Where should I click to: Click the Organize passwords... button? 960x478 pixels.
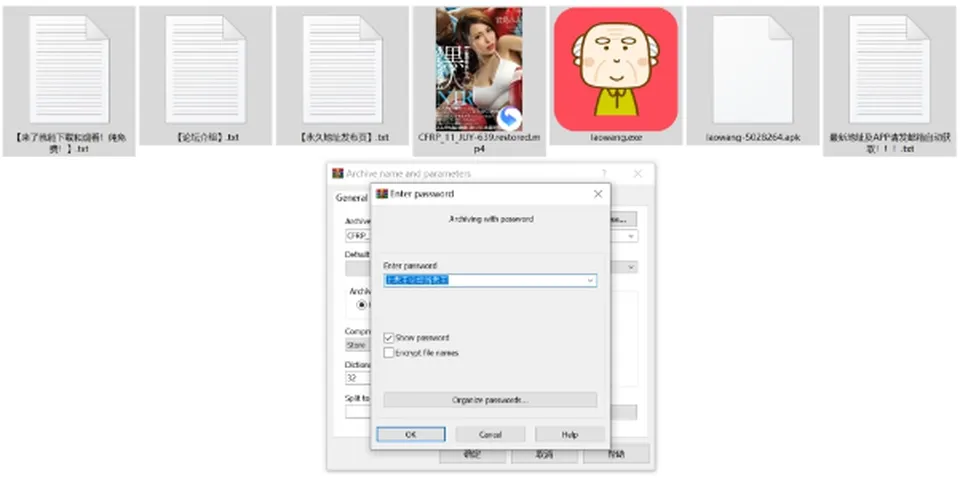coord(490,400)
